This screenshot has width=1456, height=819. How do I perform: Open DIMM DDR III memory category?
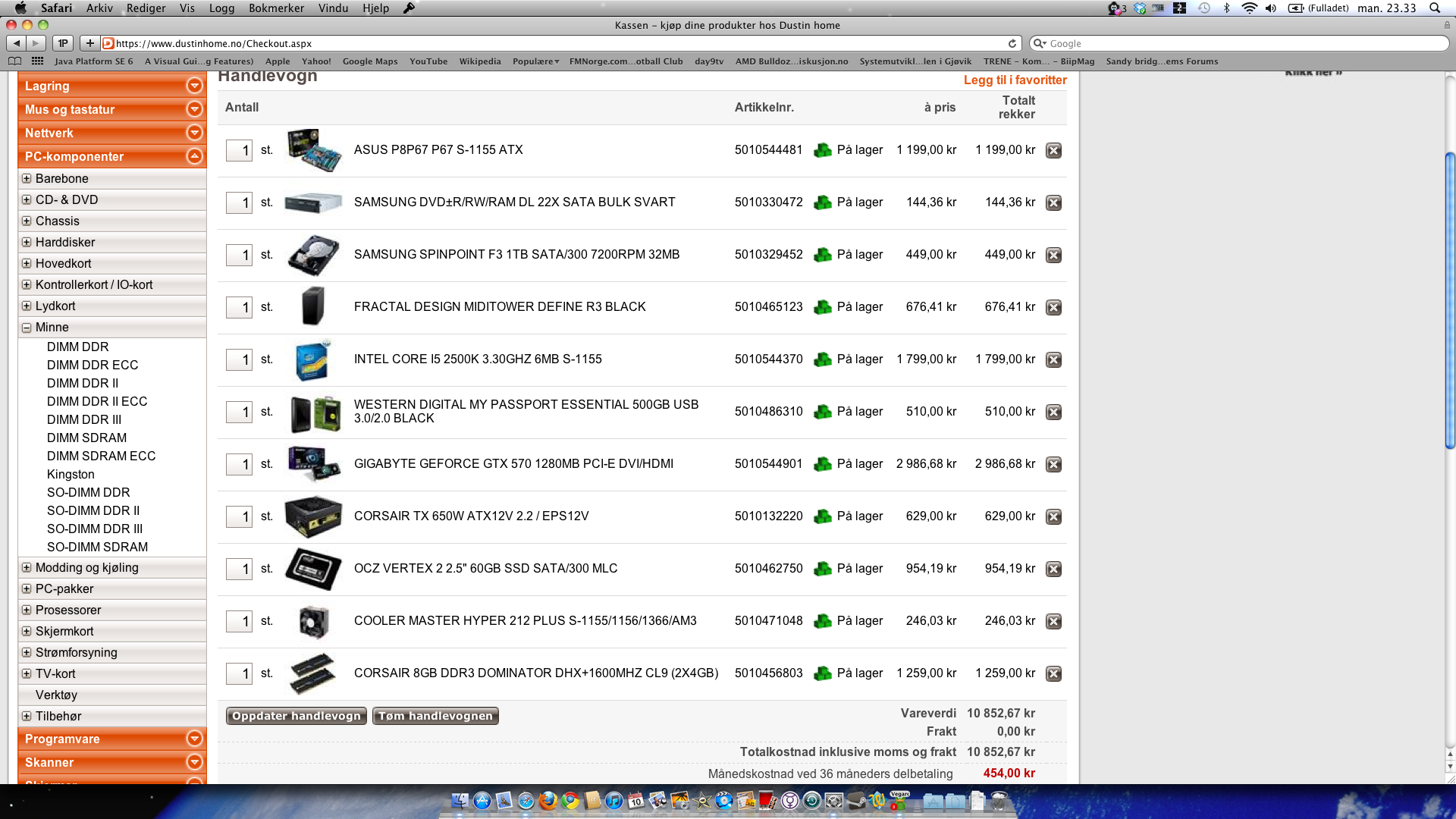point(84,419)
